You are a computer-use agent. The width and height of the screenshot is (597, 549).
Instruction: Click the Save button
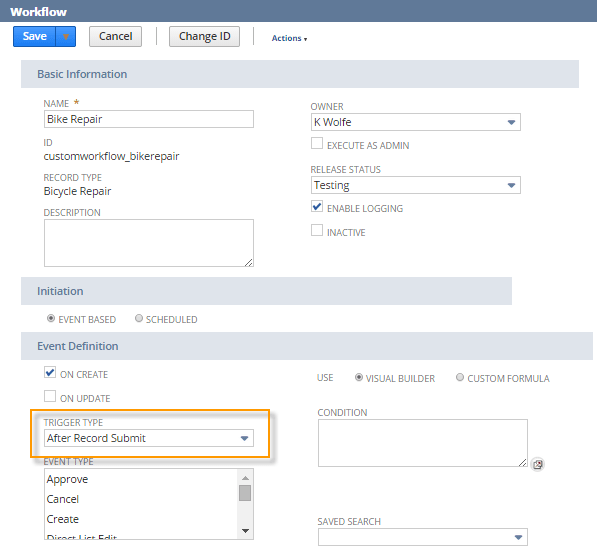[34, 37]
